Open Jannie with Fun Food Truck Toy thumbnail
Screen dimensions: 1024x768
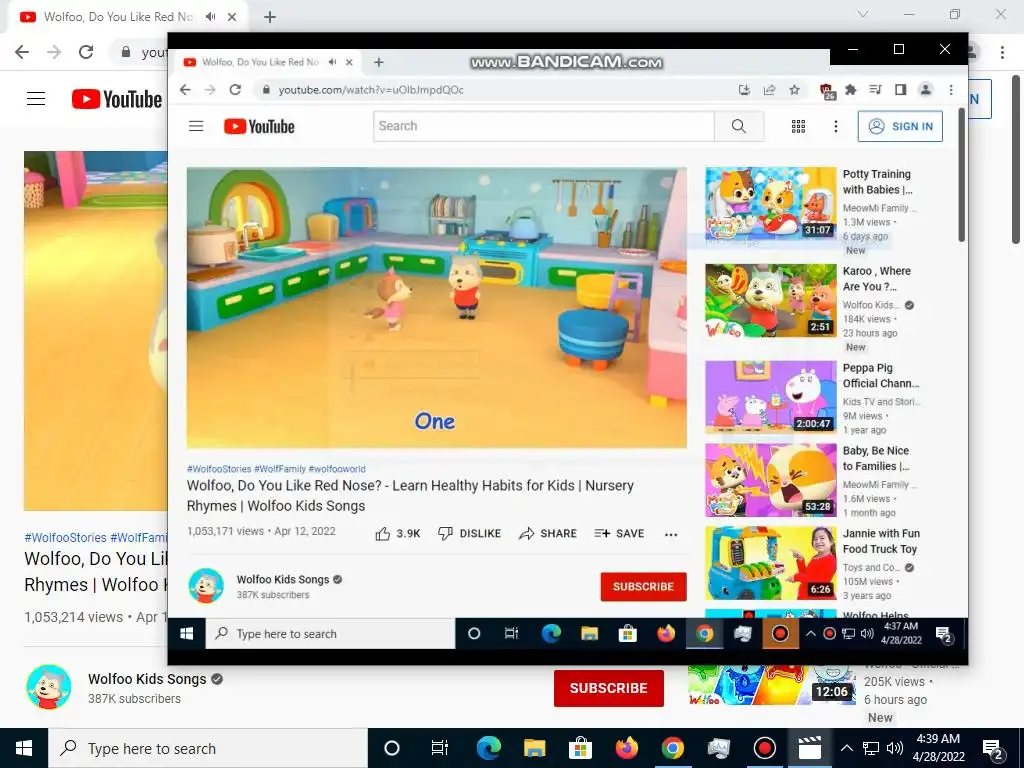[771, 563]
